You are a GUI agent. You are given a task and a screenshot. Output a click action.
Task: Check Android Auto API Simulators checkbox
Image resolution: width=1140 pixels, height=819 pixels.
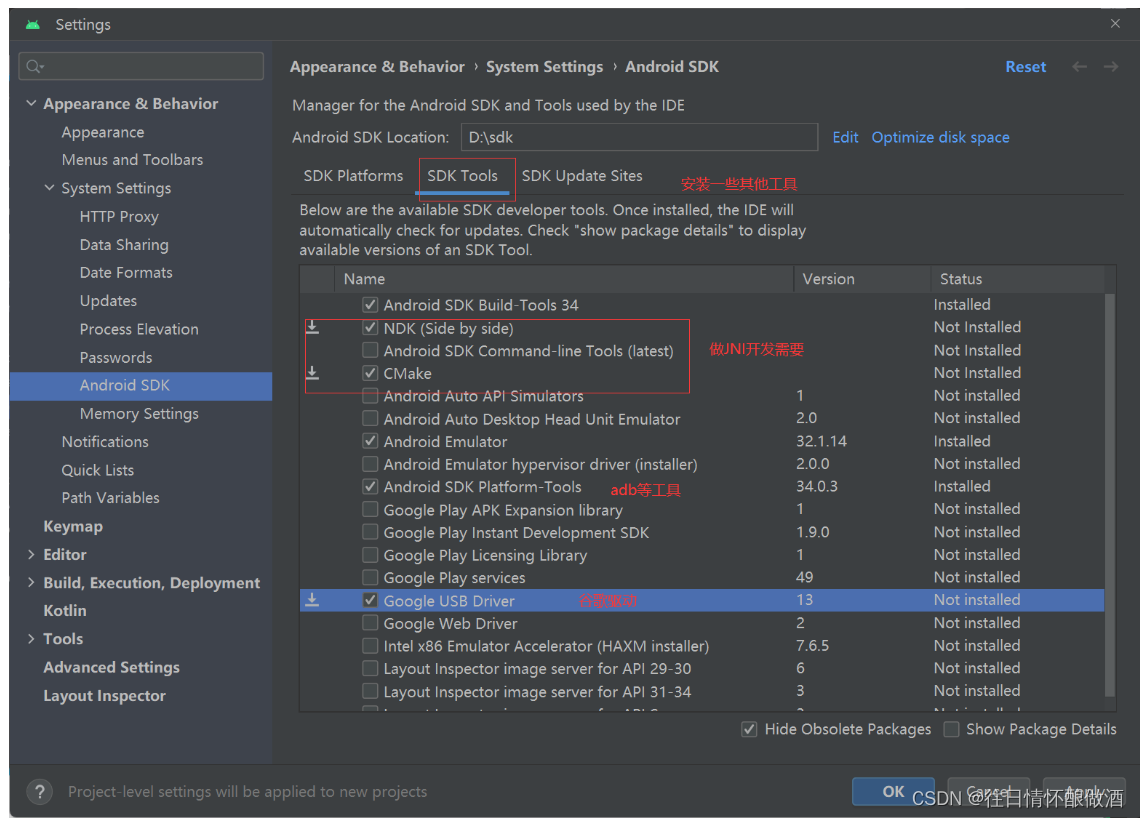pyautogui.click(x=370, y=396)
